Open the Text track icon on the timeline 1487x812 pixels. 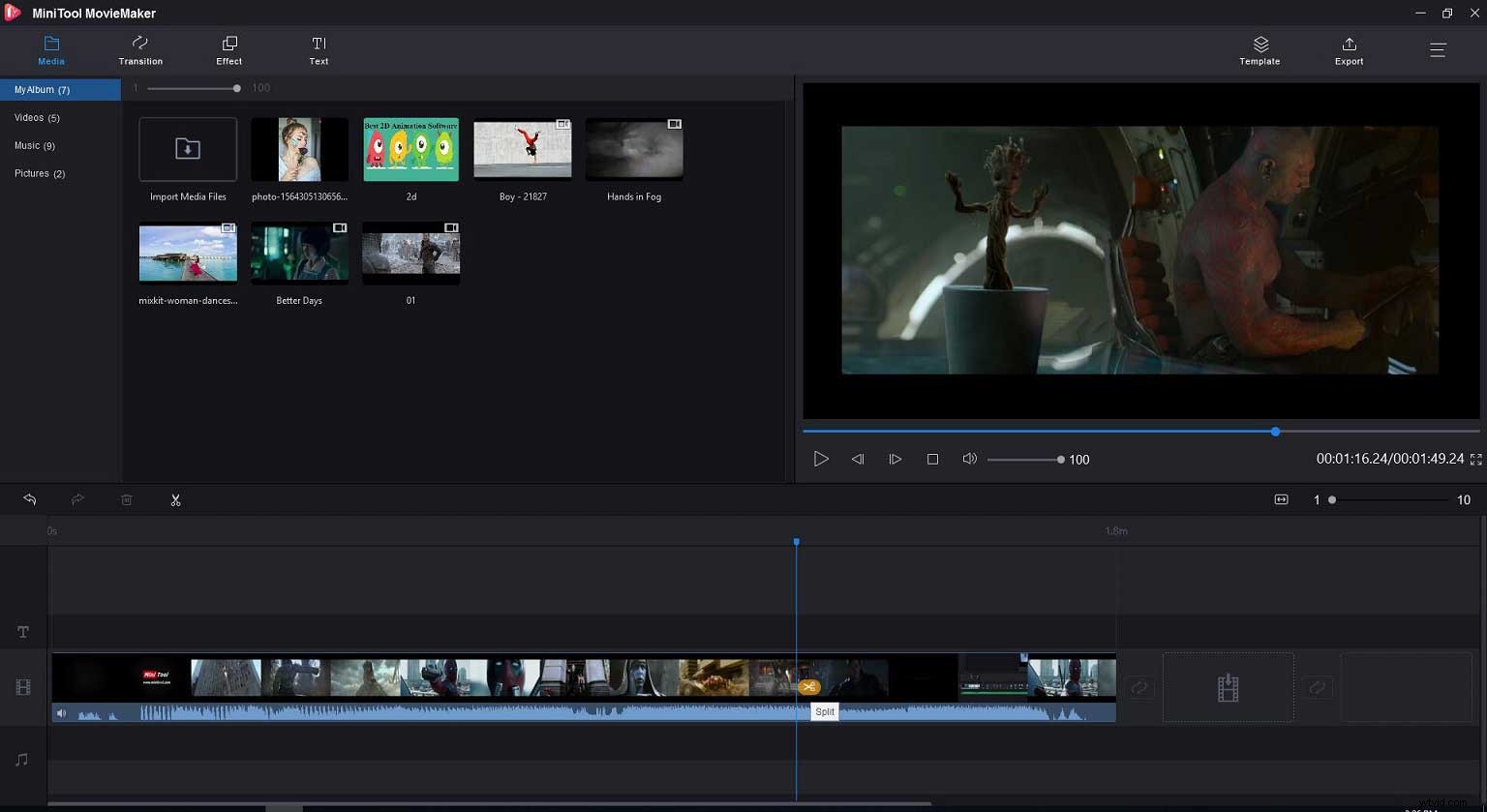click(x=22, y=631)
